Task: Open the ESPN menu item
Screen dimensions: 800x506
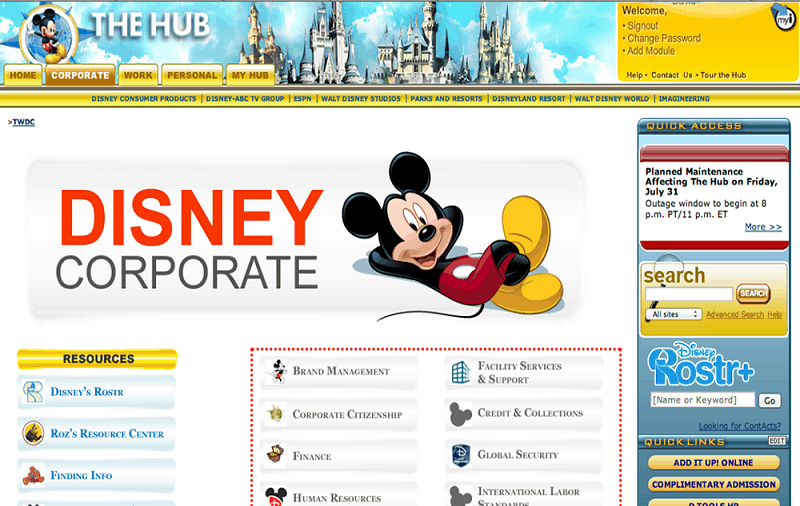Action: click(x=303, y=98)
